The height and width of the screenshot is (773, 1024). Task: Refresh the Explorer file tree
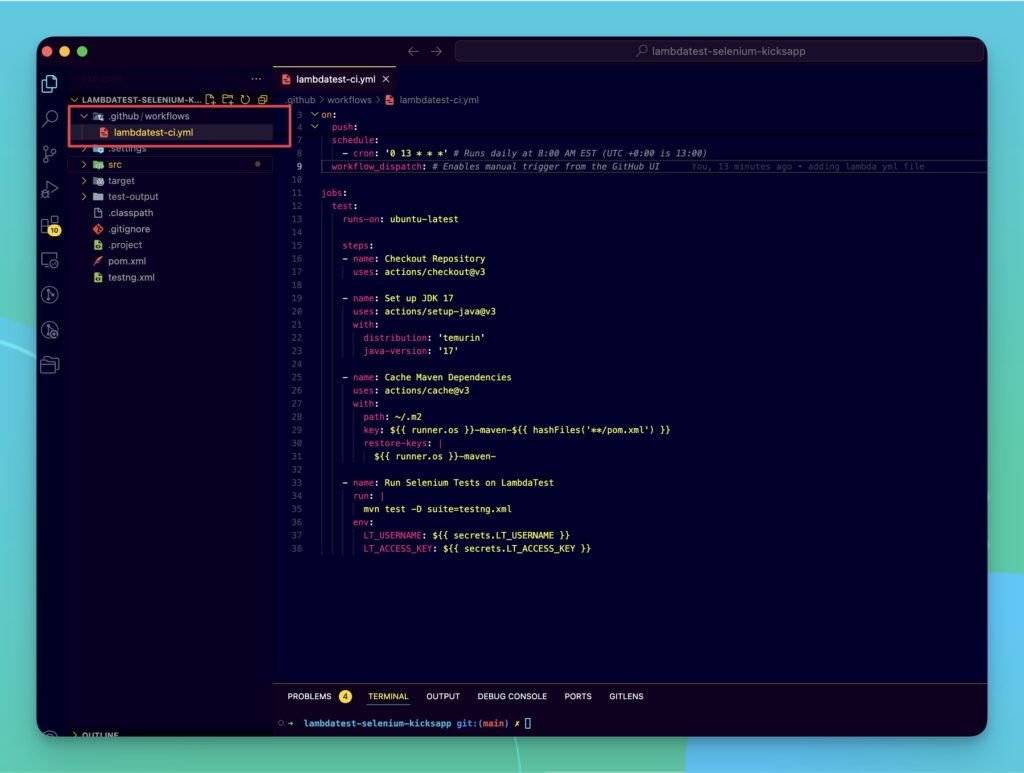pos(245,100)
